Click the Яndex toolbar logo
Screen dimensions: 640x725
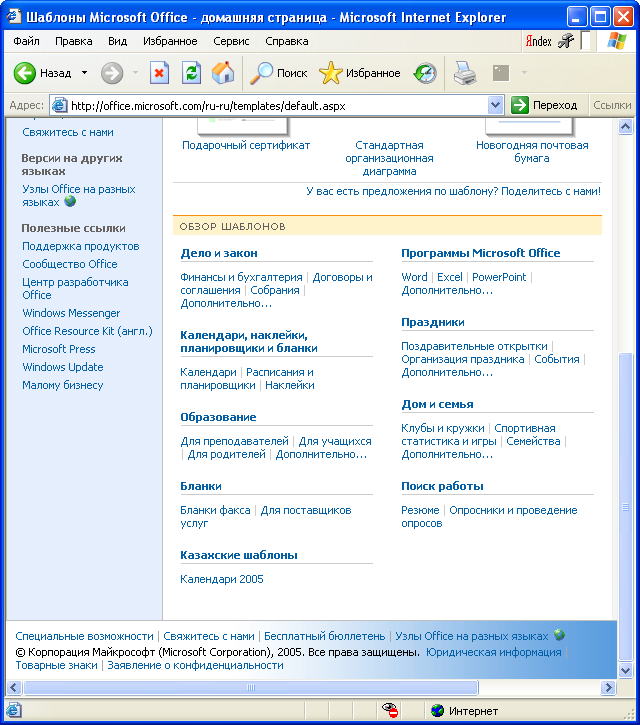coord(539,42)
